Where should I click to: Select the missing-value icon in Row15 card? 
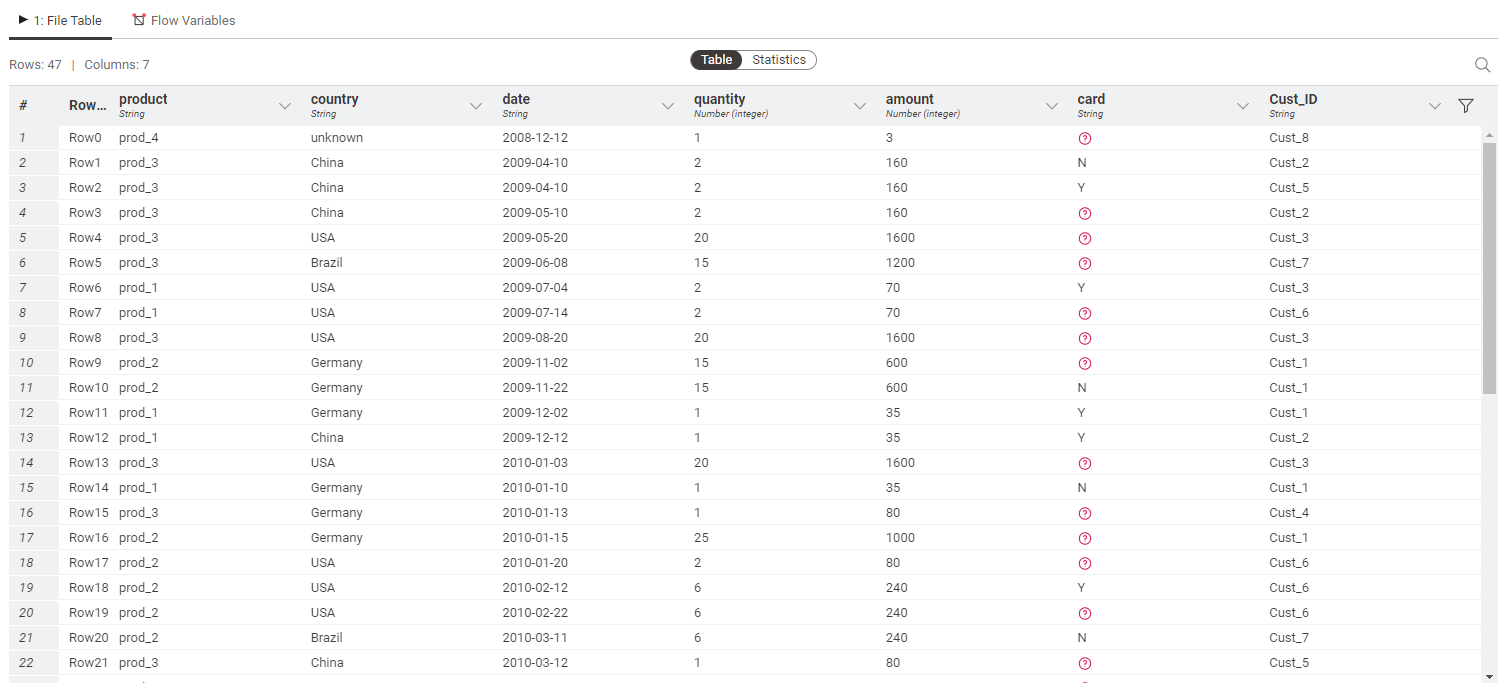[1084, 513]
